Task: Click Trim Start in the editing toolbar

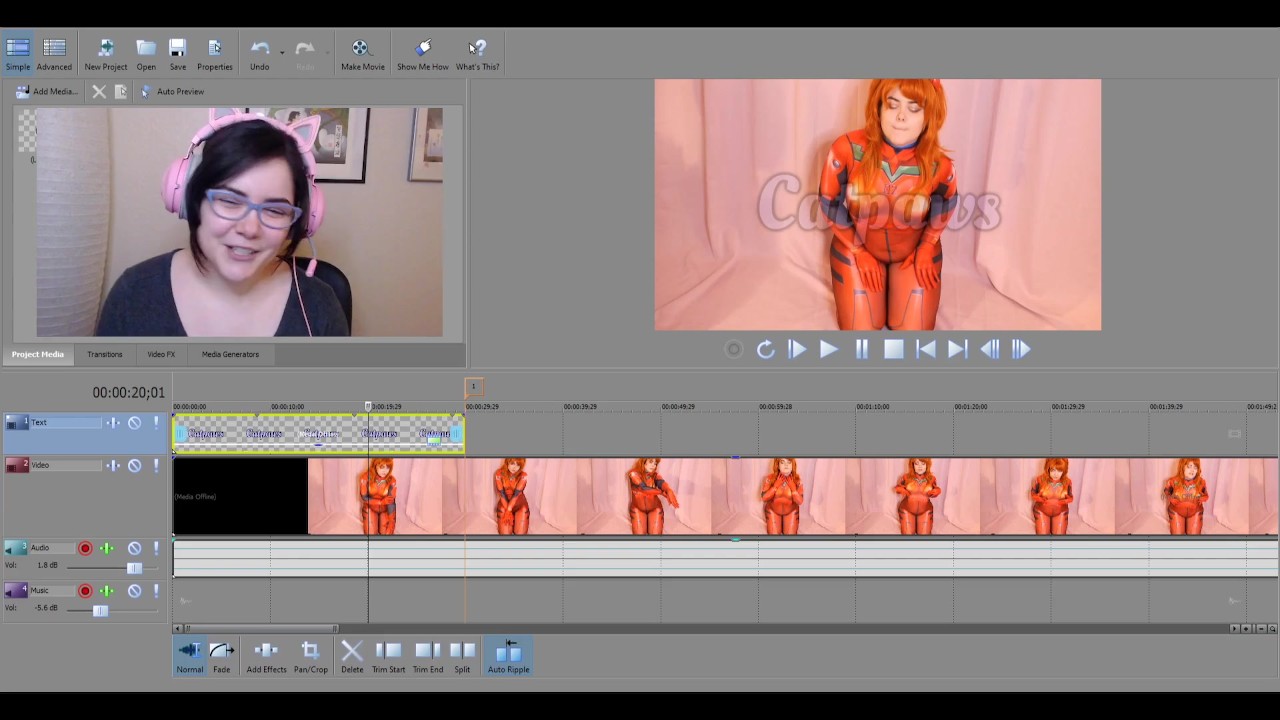Action: 388,656
